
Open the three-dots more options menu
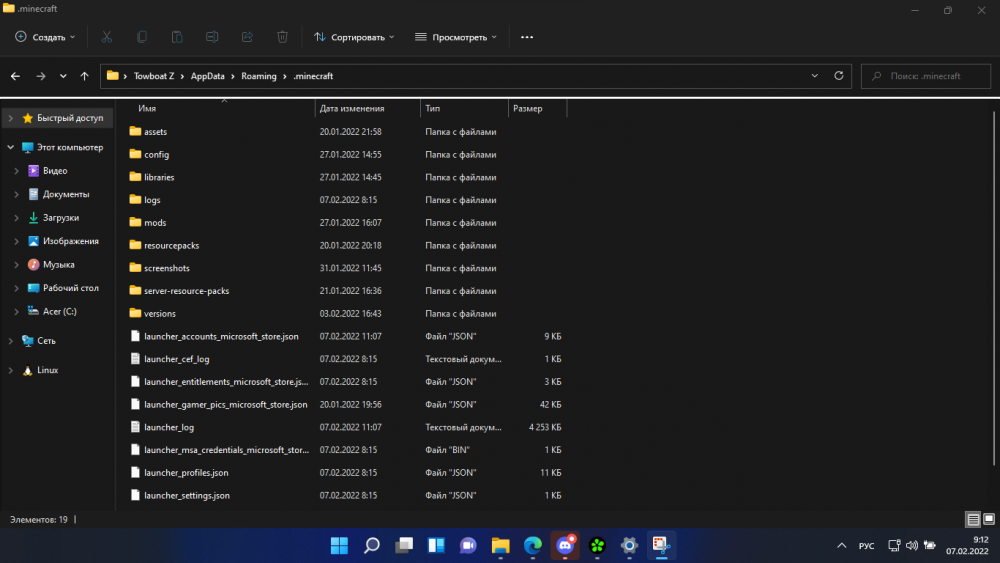click(527, 37)
